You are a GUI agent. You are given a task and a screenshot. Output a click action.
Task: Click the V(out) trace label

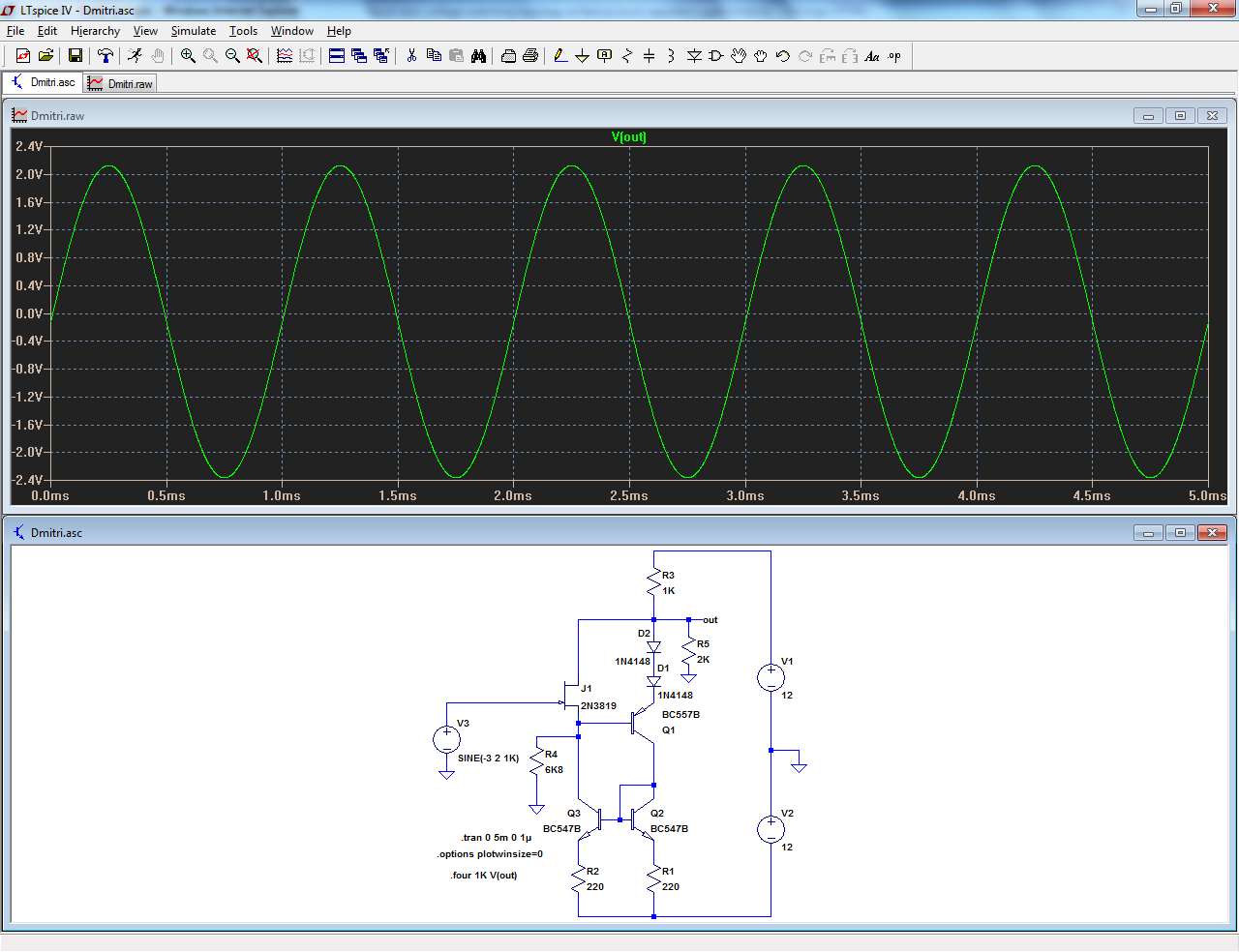629,136
